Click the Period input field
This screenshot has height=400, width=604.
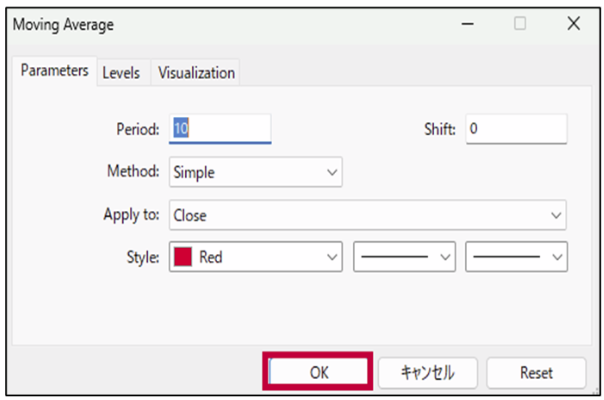[x=220, y=129]
